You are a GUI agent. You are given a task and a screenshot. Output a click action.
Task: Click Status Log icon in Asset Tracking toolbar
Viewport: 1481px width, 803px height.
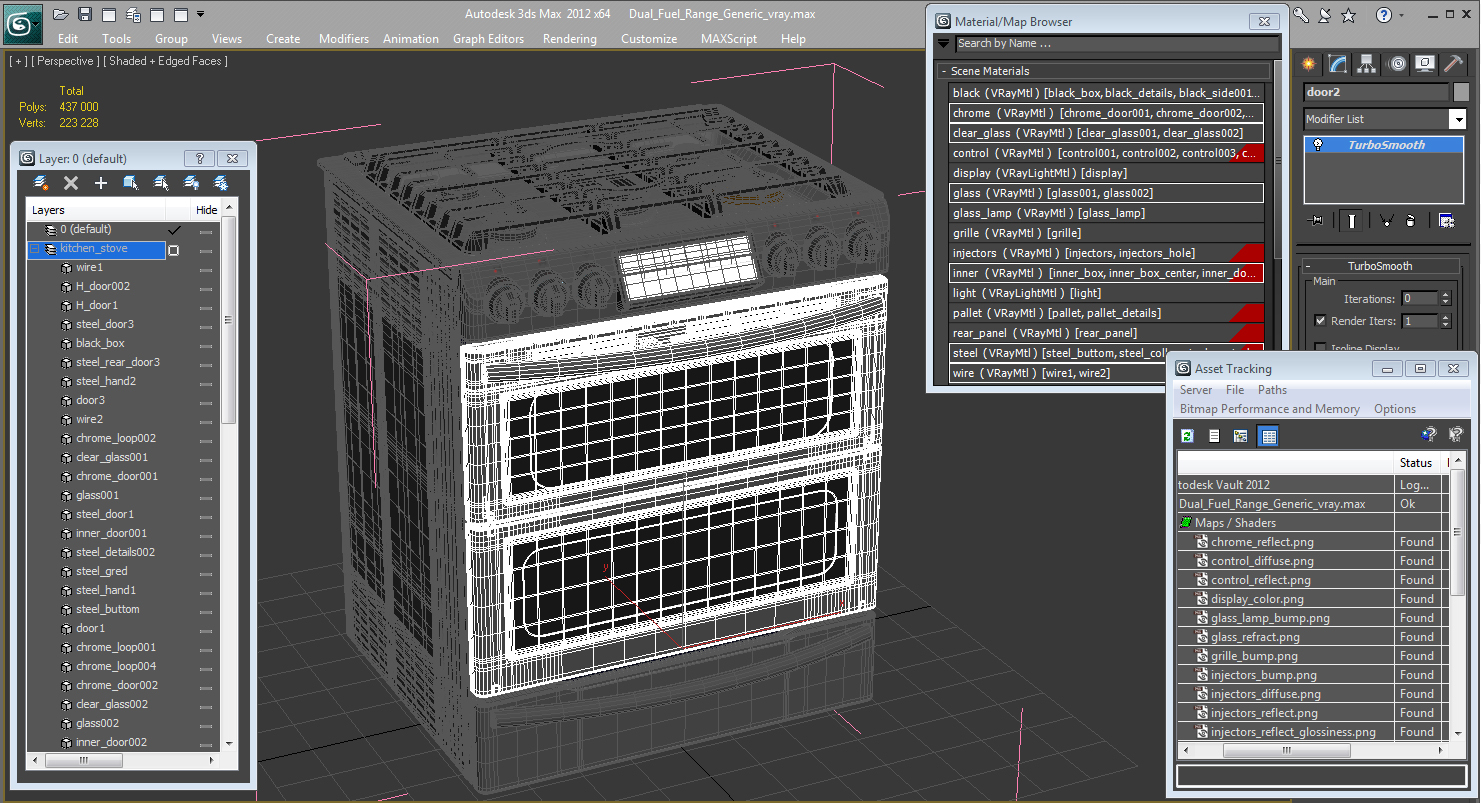[x=1214, y=436]
